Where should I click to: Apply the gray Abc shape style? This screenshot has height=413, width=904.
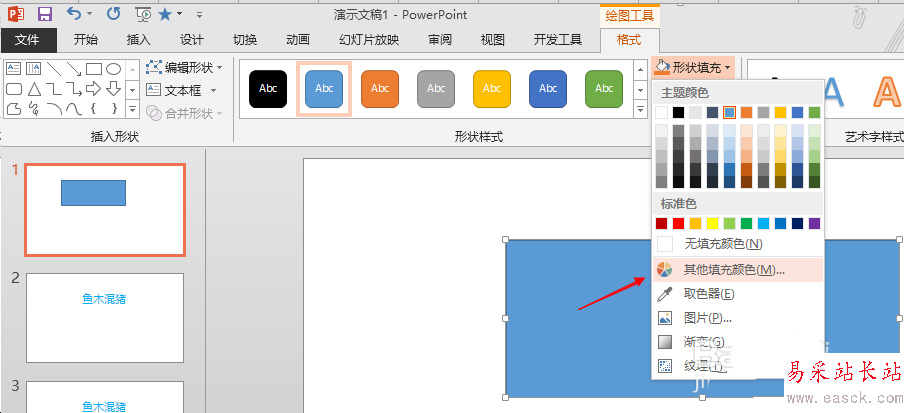click(x=436, y=89)
